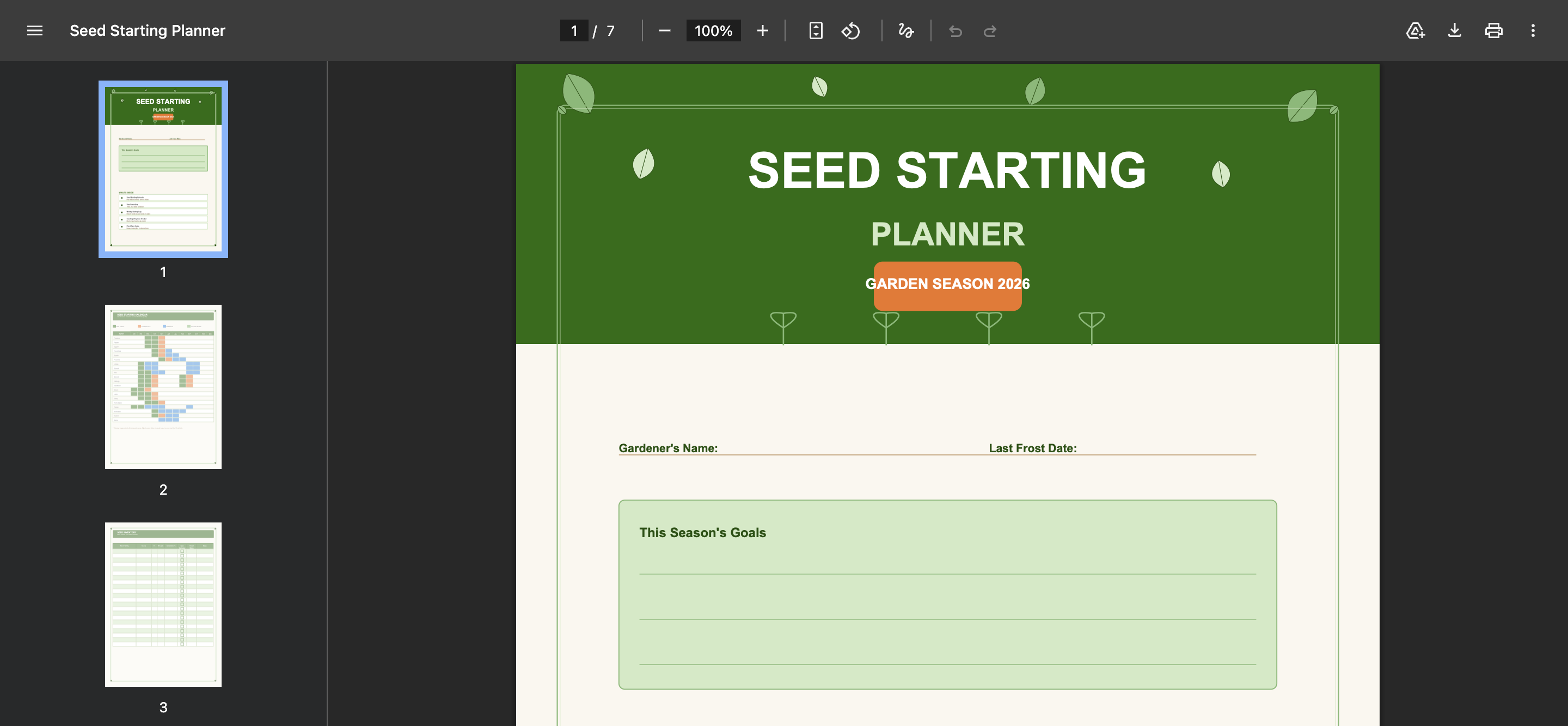Print the document
The image size is (1568, 726).
(x=1494, y=30)
